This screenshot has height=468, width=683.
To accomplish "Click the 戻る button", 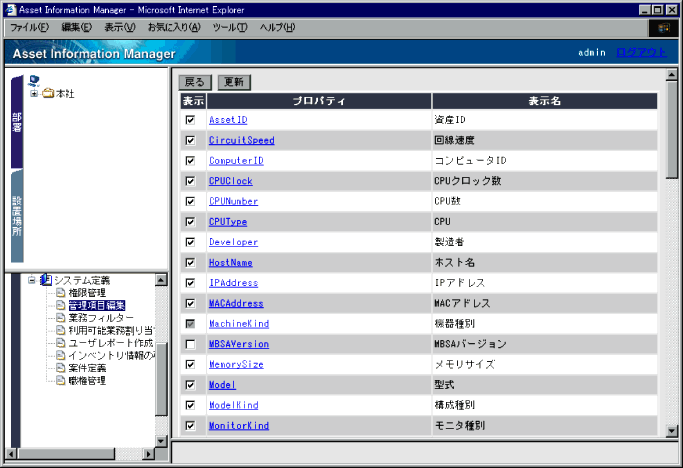I will (x=195, y=82).
